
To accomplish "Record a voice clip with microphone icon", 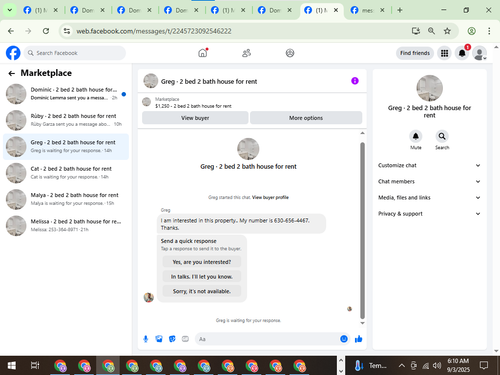I will (146, 339).
